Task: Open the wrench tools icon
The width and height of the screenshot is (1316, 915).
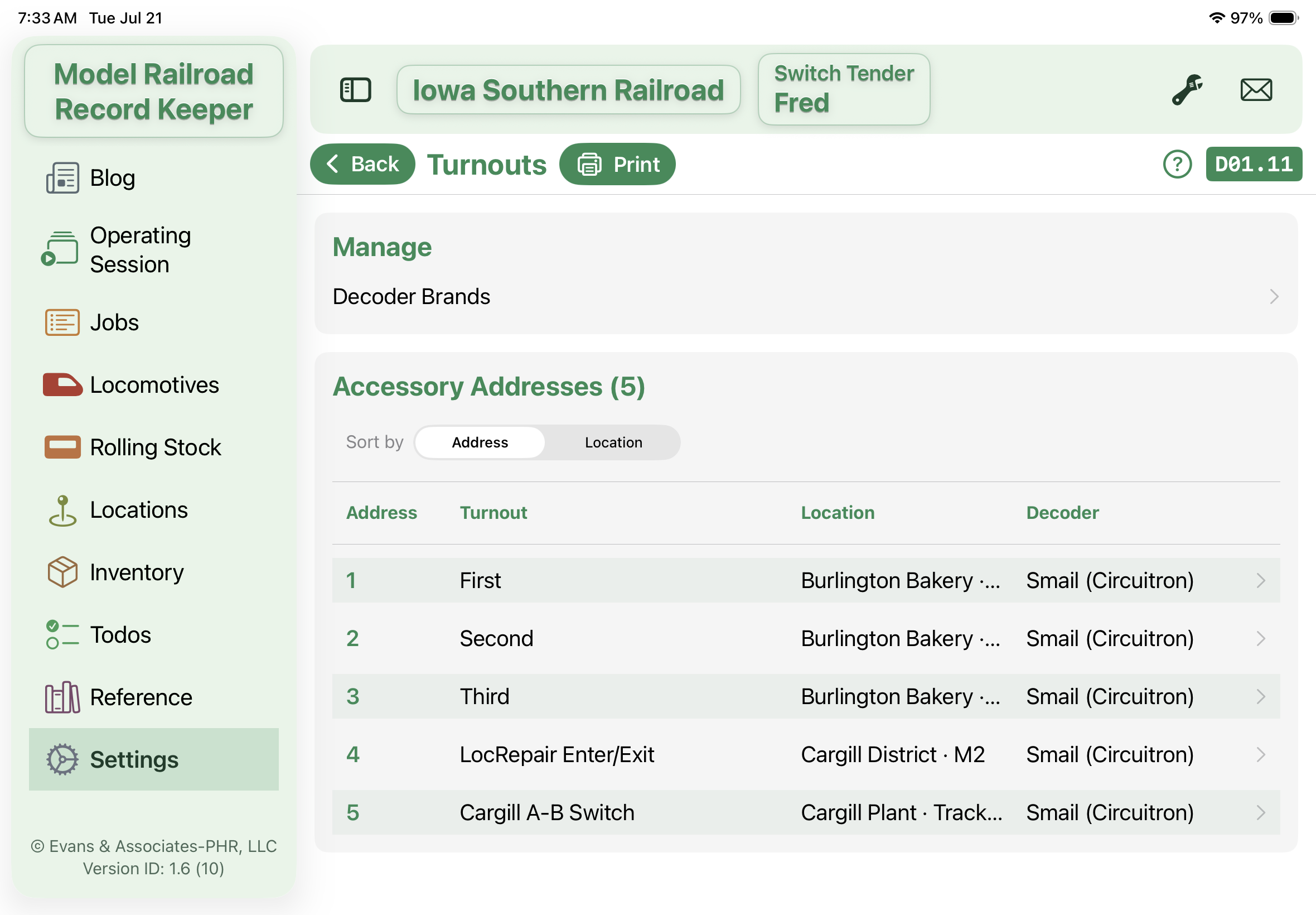Action: point(1187,90)
